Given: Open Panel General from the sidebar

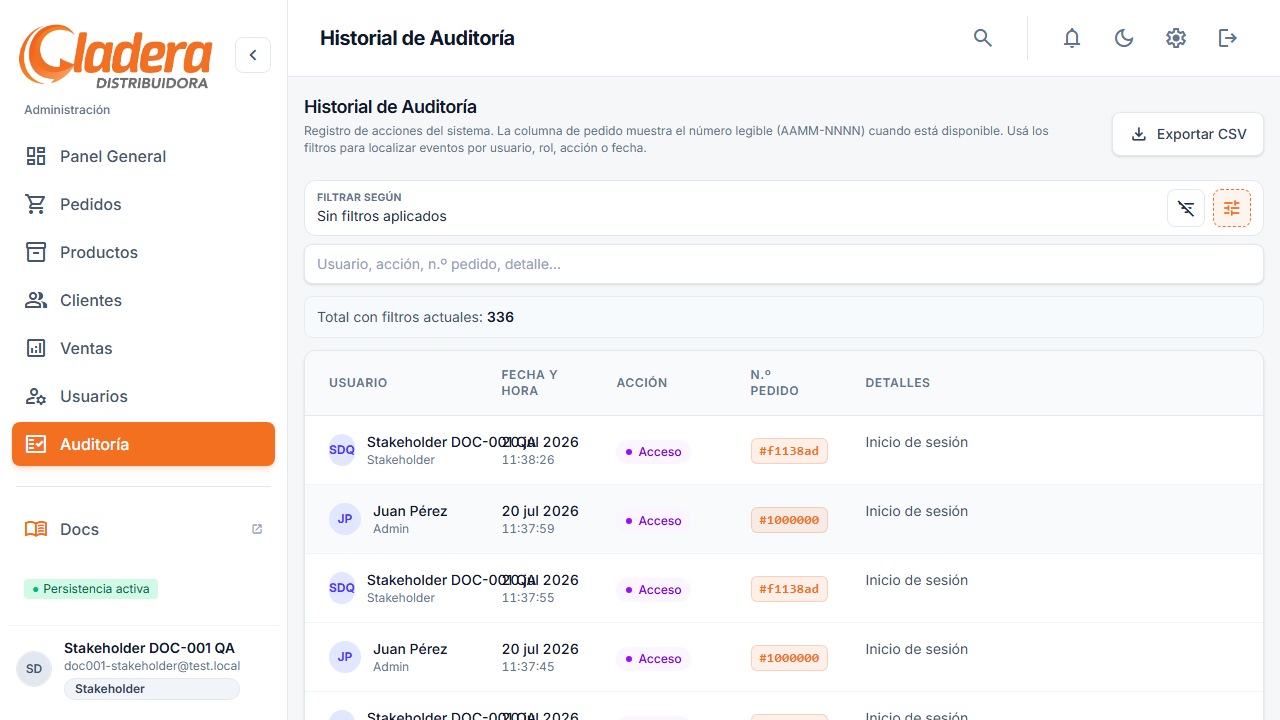Looking at the screenshot, I should [x=143, y=156].
